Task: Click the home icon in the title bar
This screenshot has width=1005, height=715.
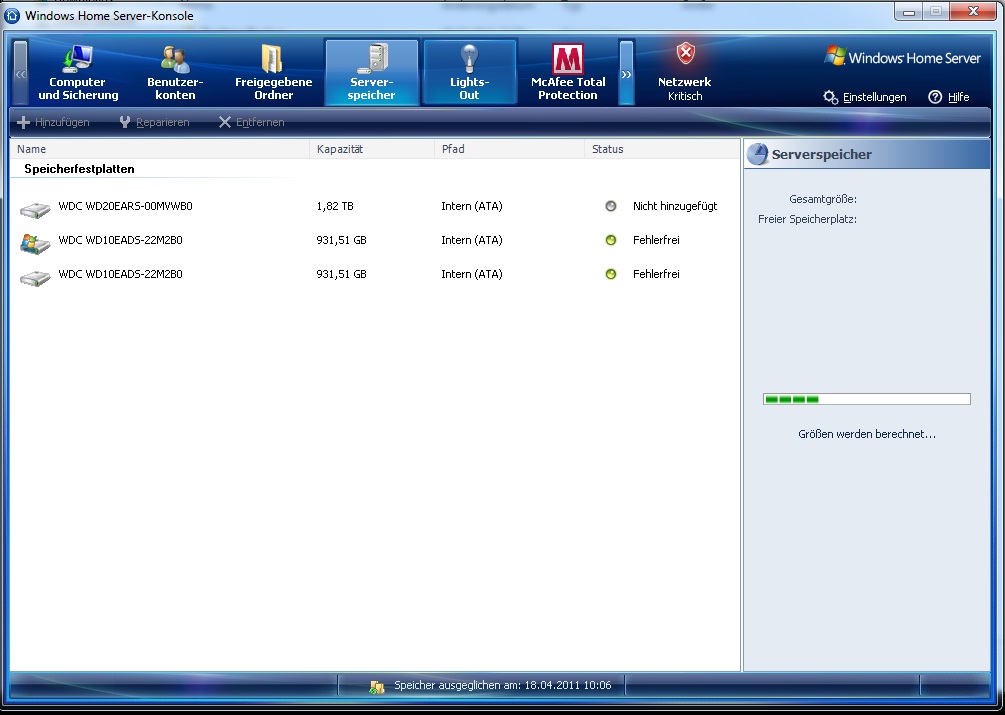Action: click(x=12, y=15)
